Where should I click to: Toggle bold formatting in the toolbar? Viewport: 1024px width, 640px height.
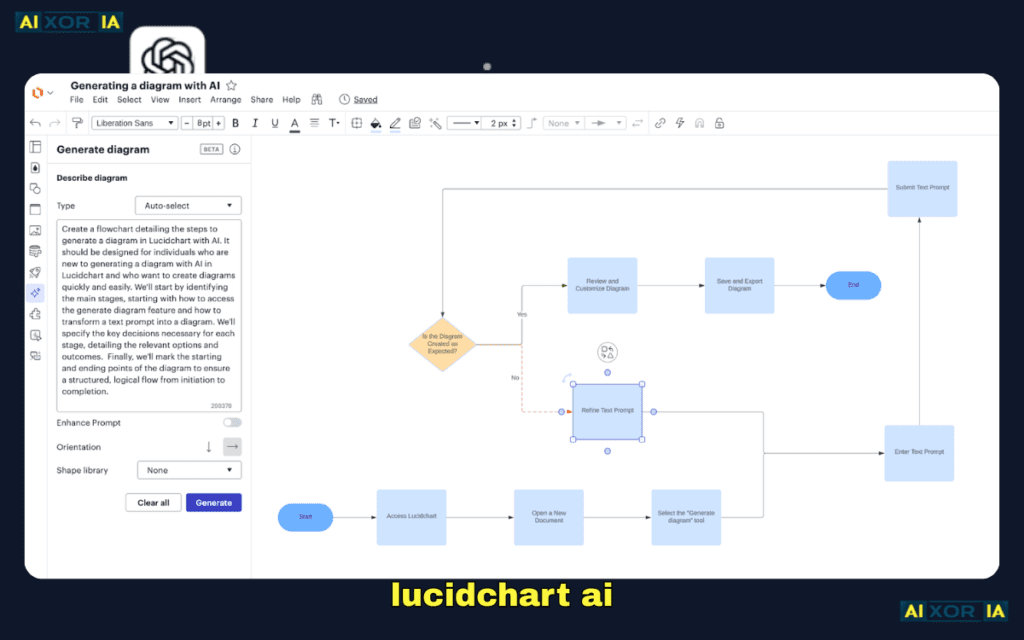point(235,122)
